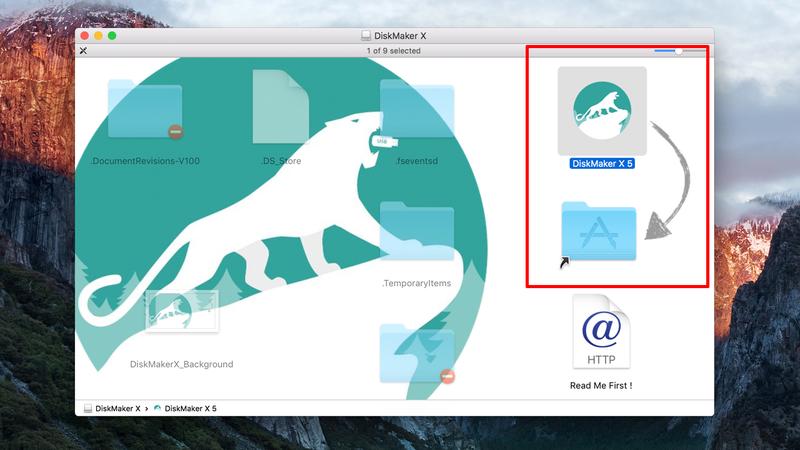Viewport: 800px width, 450px height.
Task: Zoom the window with green button
Action: (112, 36)
